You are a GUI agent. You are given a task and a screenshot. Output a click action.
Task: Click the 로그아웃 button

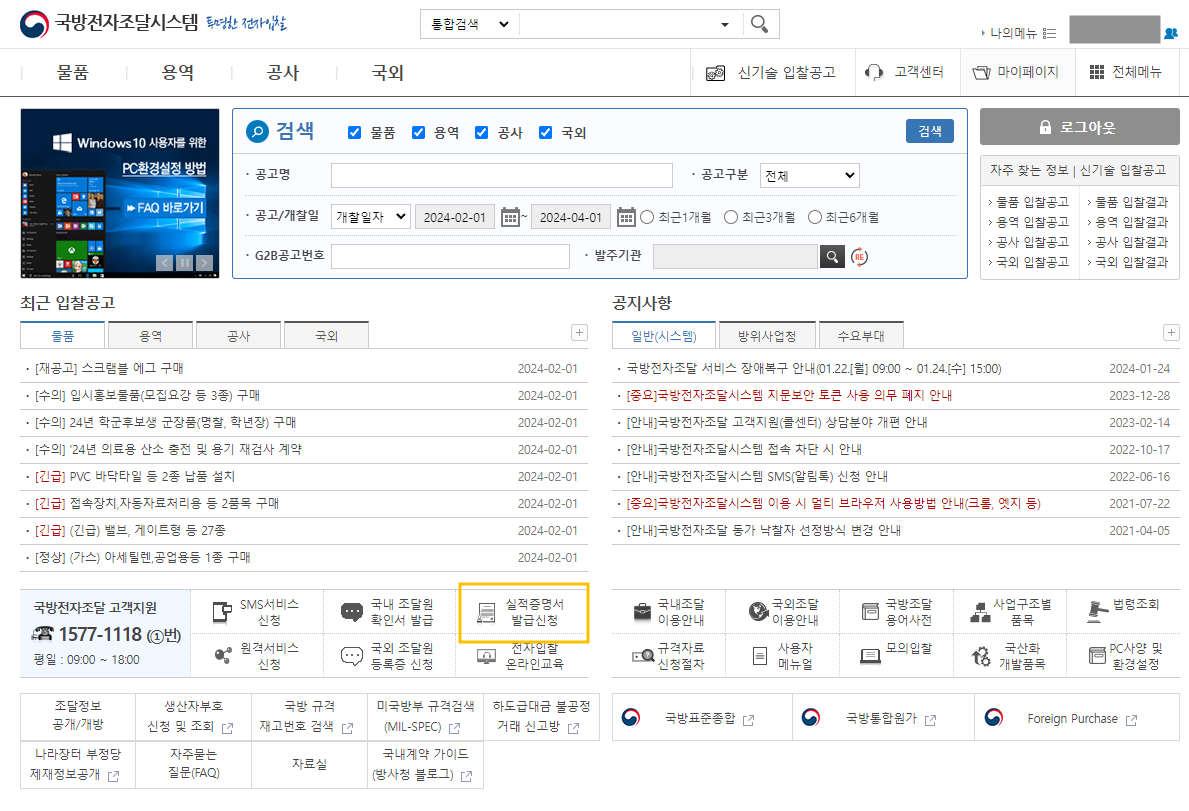[1079, 127]
